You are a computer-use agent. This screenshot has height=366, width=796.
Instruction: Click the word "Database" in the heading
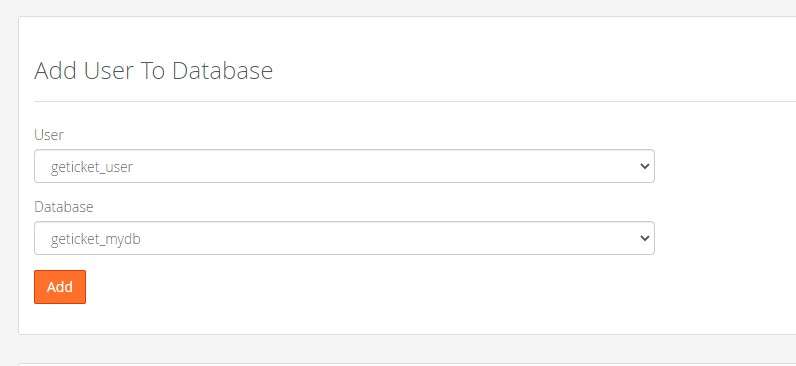click(222, 71)
